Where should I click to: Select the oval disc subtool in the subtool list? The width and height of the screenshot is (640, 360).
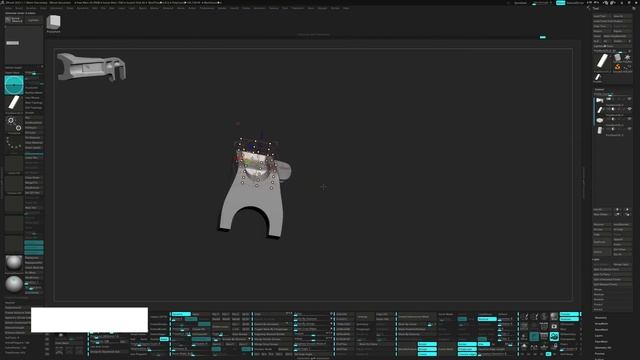click(x=600, y=120)
